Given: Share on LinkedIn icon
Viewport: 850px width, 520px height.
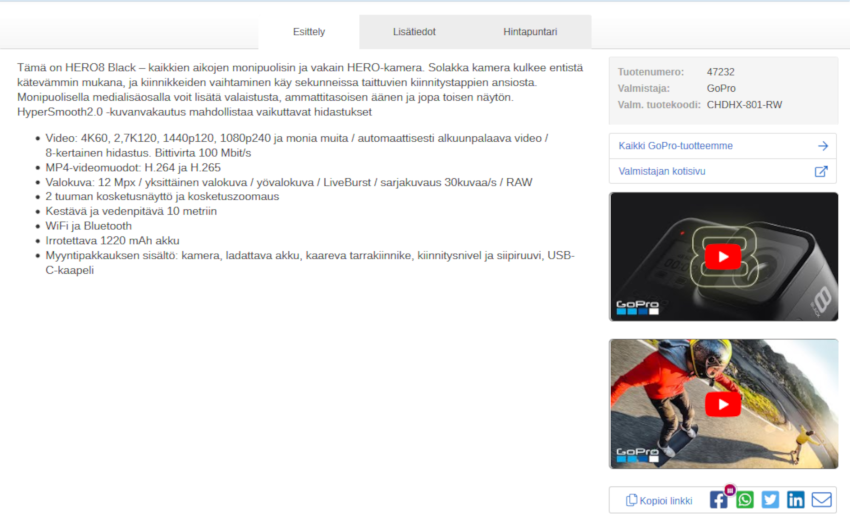Looking at the screenshot, I should [x=796, y=499].
